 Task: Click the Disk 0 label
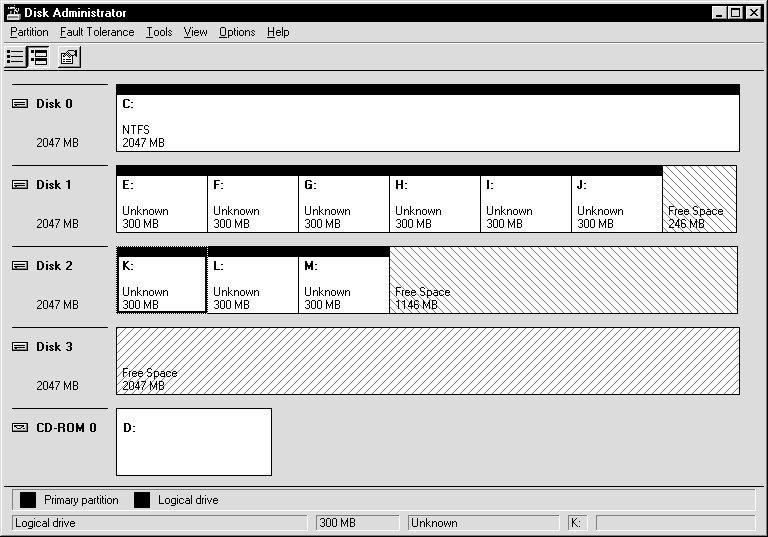point(54,103)
